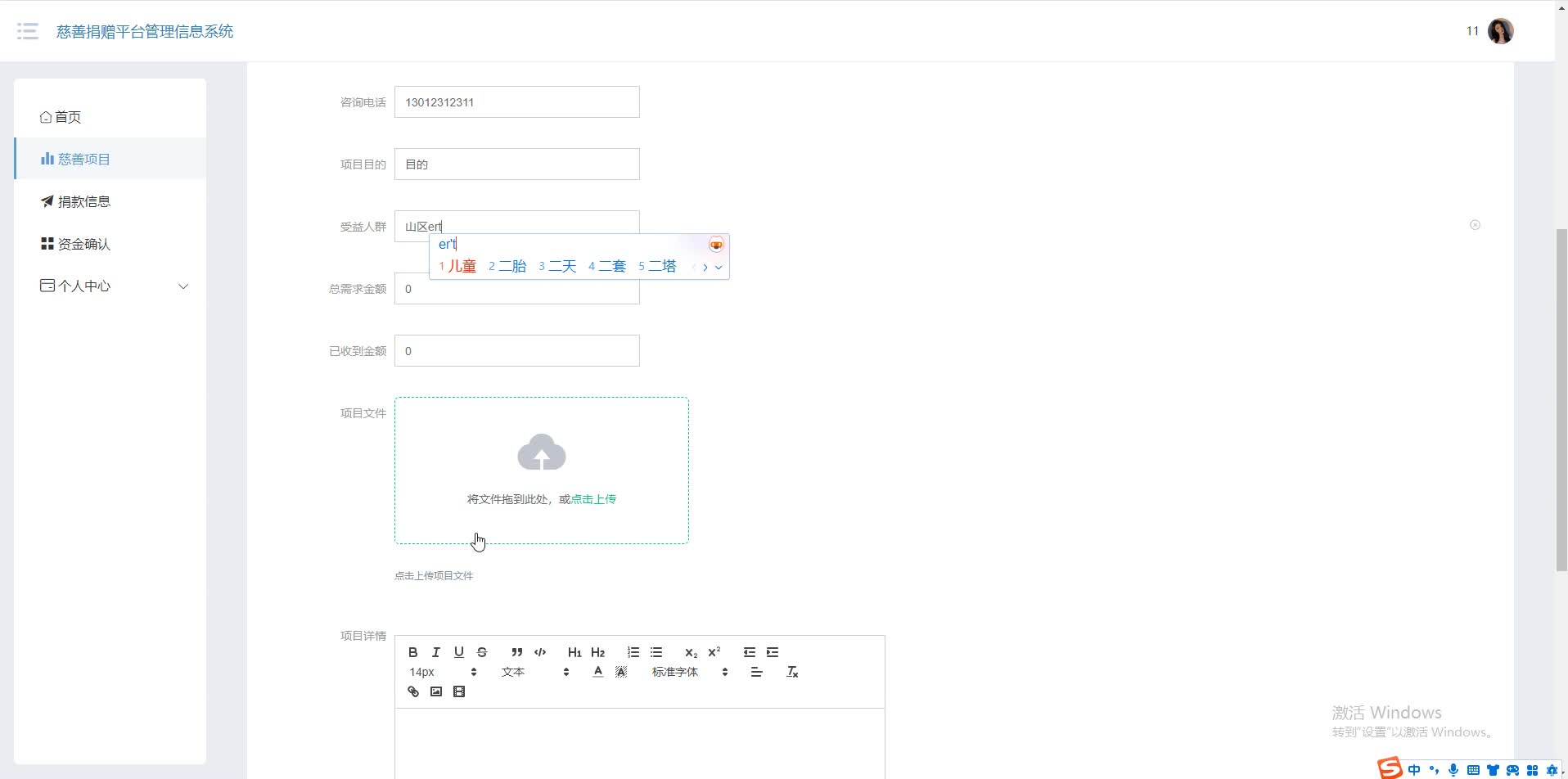
Task: Insert a hyperlink in the editor
Action: [x=413, y=691]
